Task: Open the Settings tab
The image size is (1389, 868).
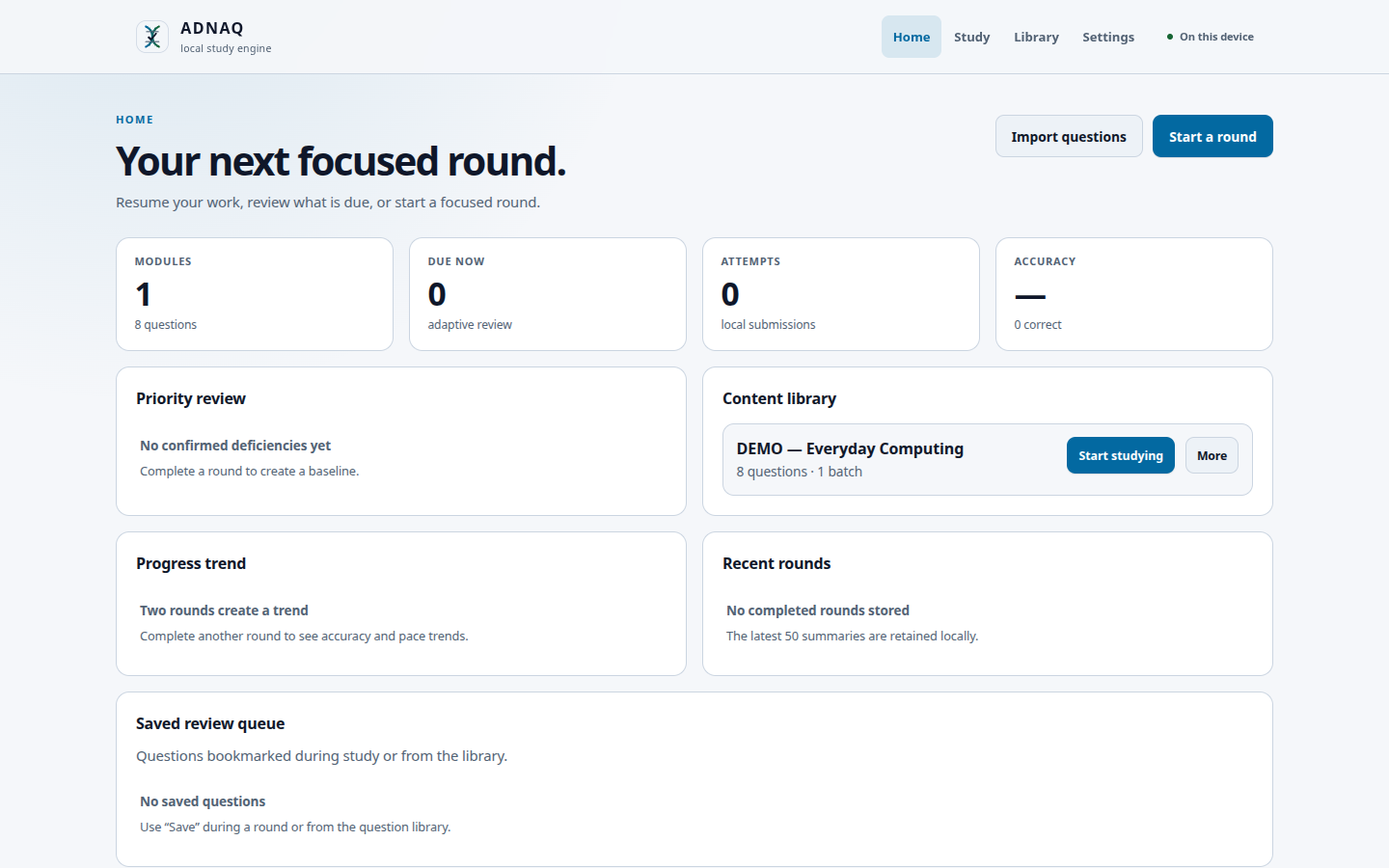Action: [1108, 37]
